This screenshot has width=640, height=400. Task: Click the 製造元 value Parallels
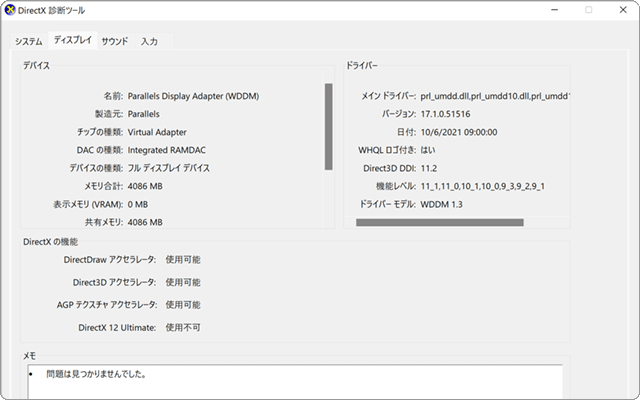143,114
